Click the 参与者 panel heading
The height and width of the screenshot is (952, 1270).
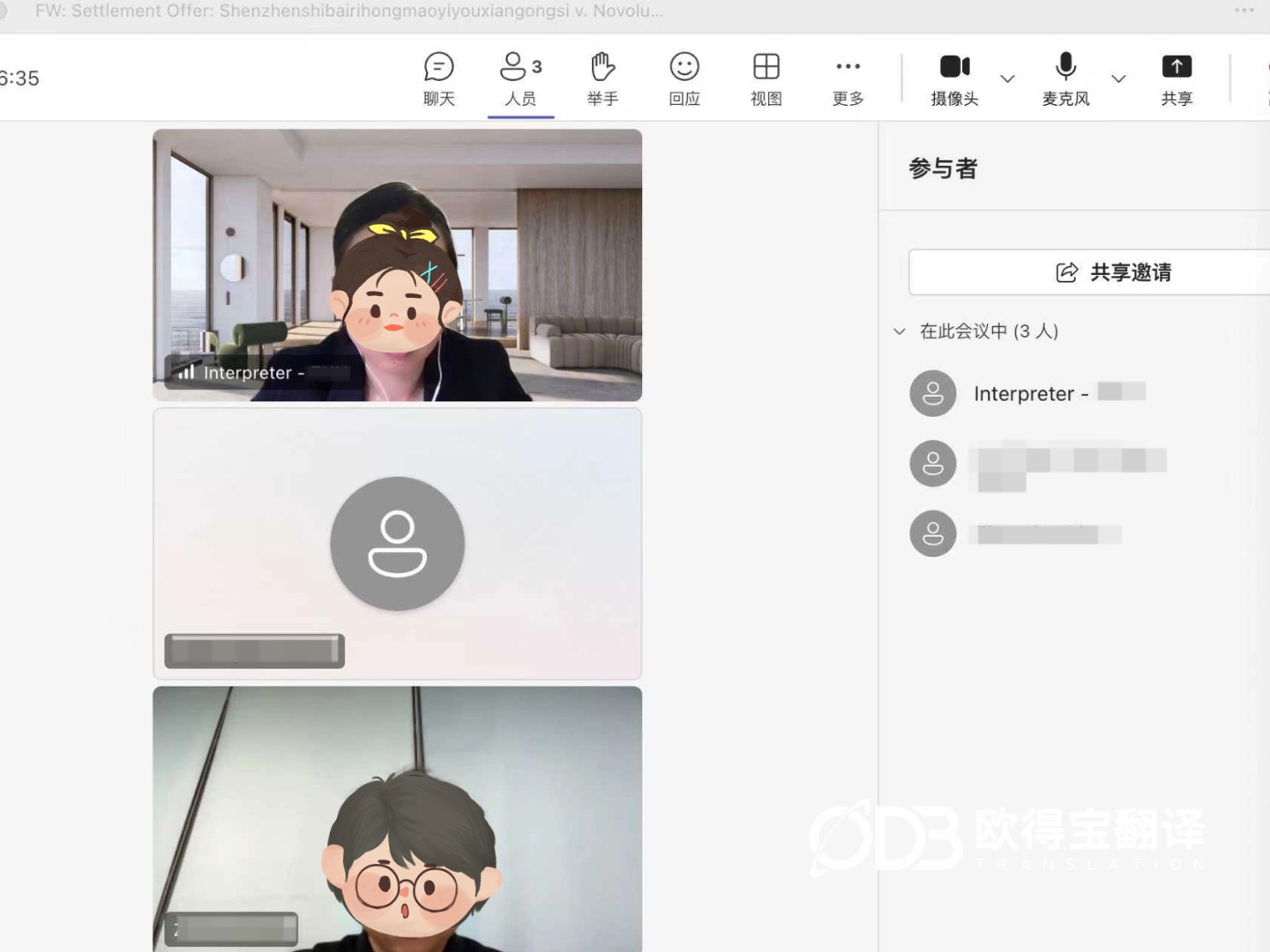943,168
